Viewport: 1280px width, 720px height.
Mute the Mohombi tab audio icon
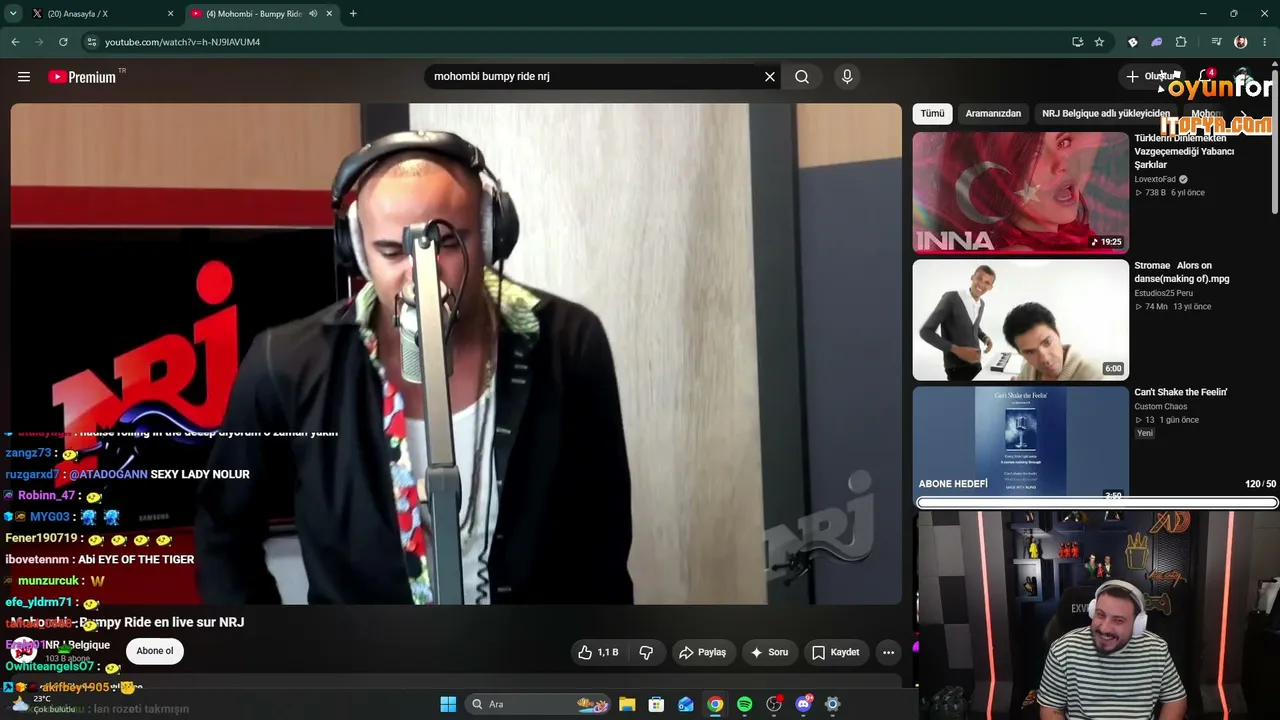pyautogui.click(x=314, y=14)
